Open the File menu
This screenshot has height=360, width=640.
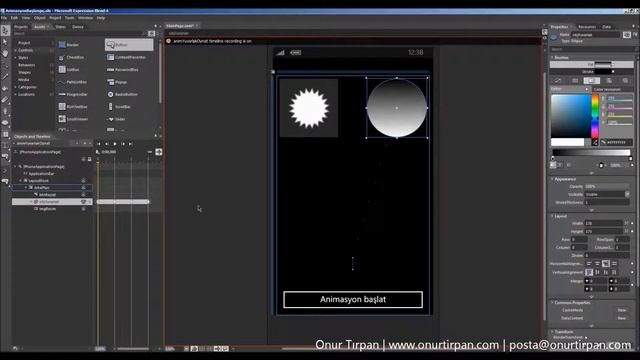click(x=4, y=18)
